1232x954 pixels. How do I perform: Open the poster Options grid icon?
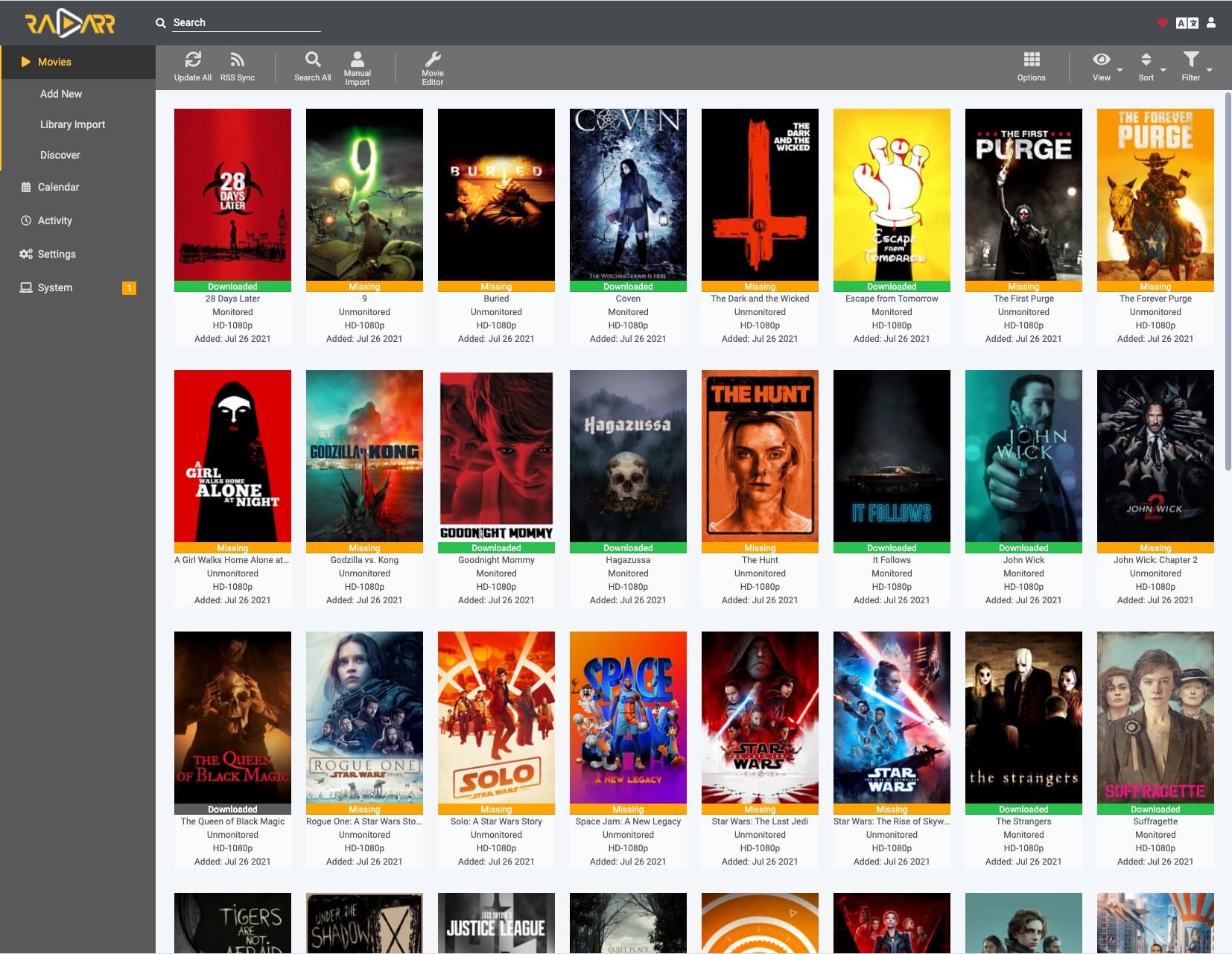[1032, 60]
